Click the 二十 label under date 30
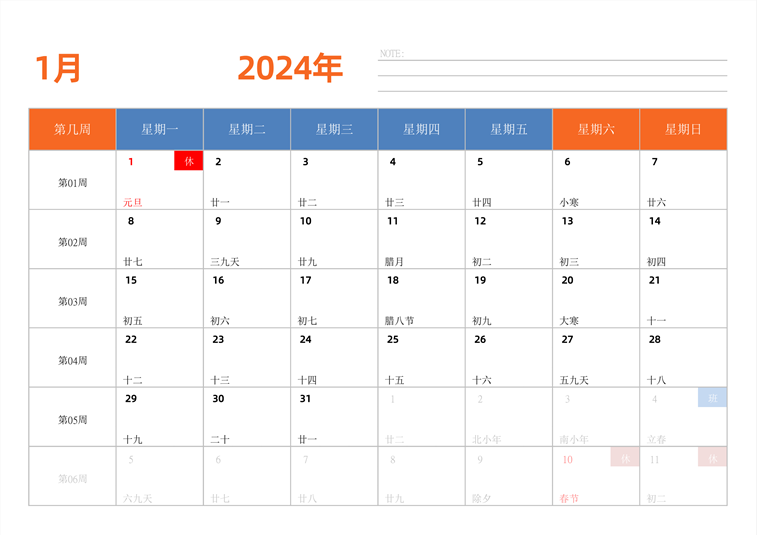This screenshot has width=757, height=535. click(x=220, y=439)
